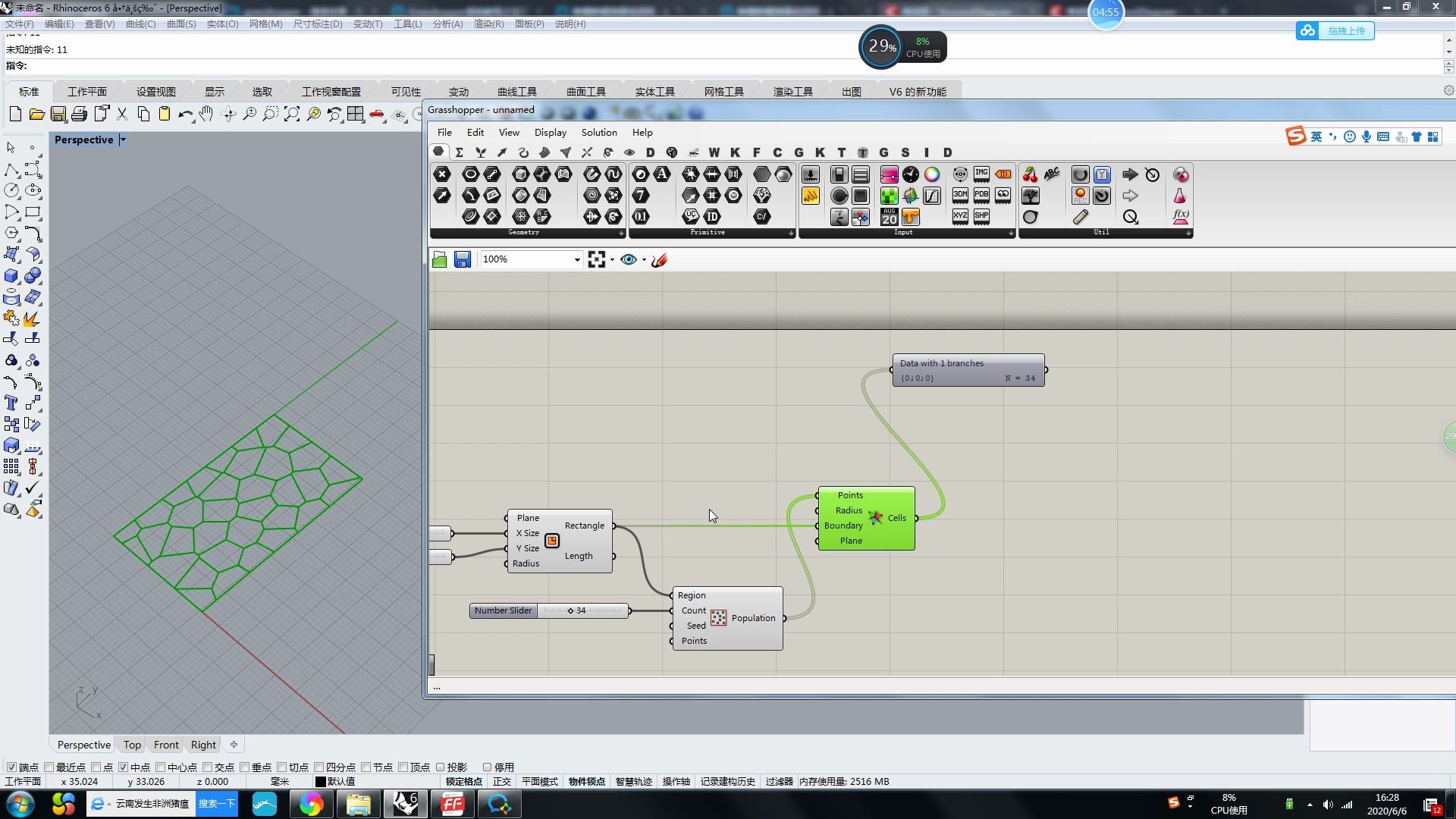Image resolution: width=1456 pixels, height=819 pixels.
Task: Select the Voronoi component icon on canvas
Action: click(x=875, y=518)
